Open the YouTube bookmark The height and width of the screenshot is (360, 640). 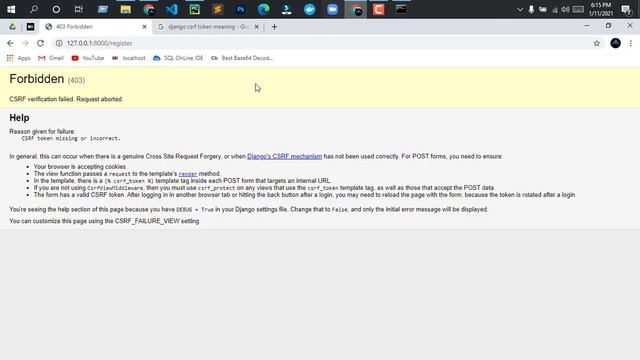[x=88, y=58]
